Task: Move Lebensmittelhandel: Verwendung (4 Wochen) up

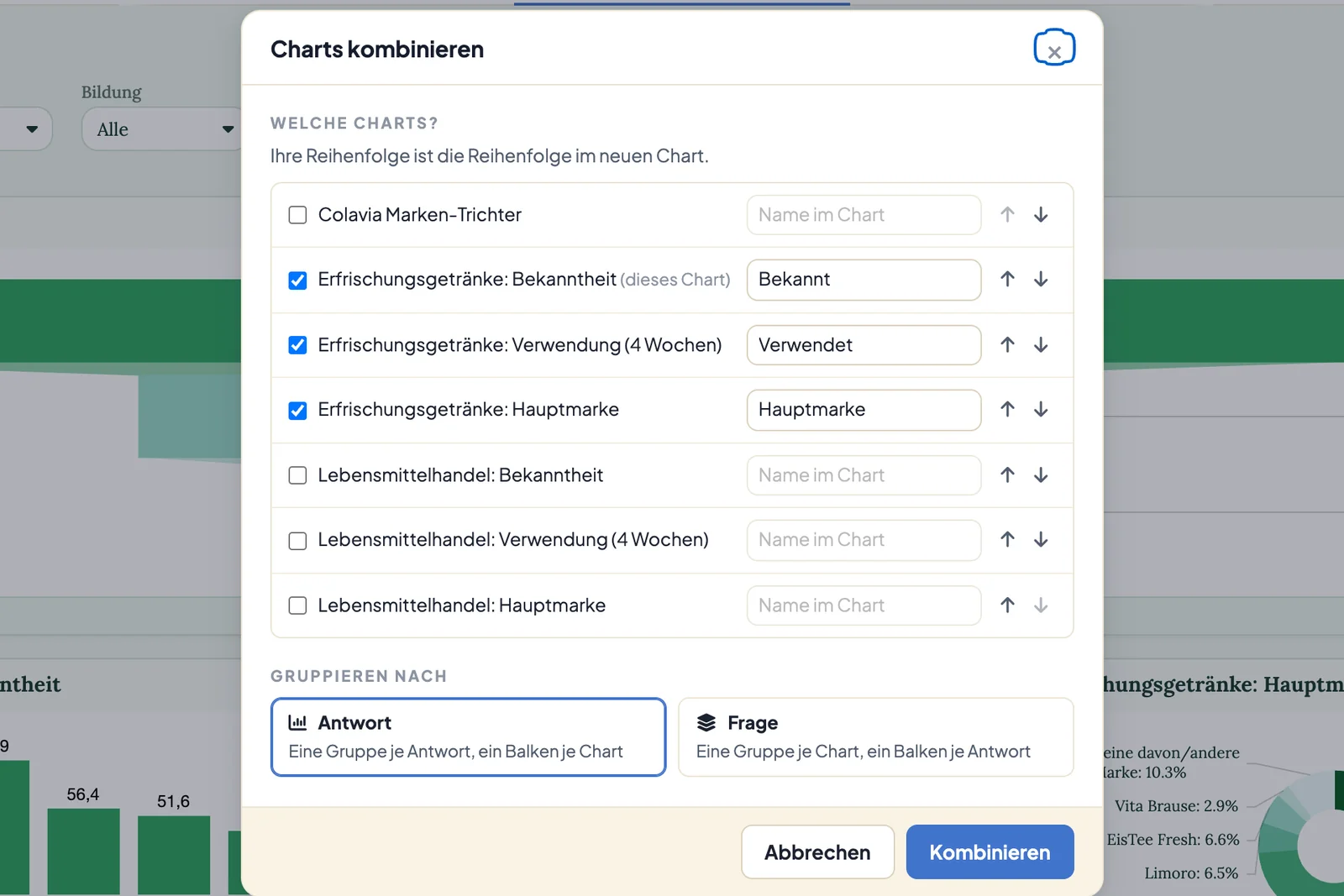Action: (x=1007, y=540)
